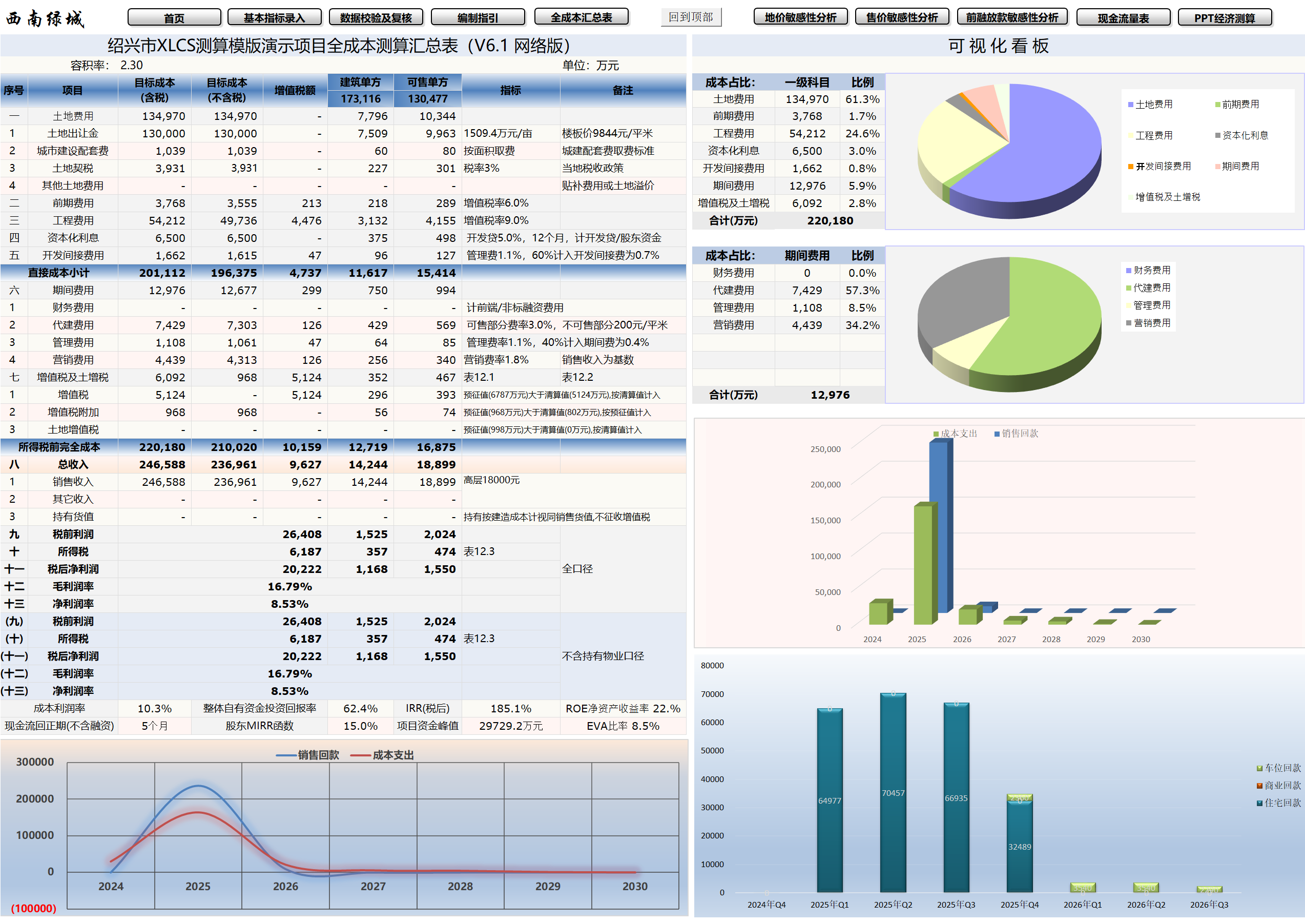Screen dimensions: 1305x924
Task: Select the 土地出让金 row label
Action: [73, 133]
